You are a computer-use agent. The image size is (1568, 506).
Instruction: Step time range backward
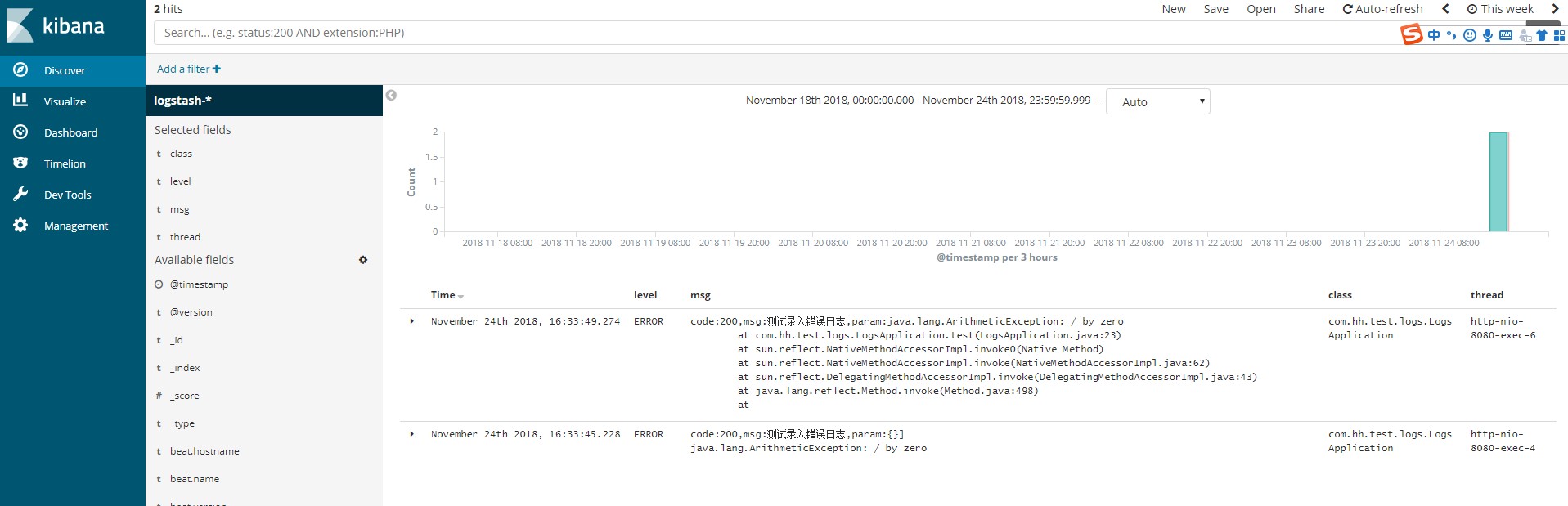coord(1445,9)
